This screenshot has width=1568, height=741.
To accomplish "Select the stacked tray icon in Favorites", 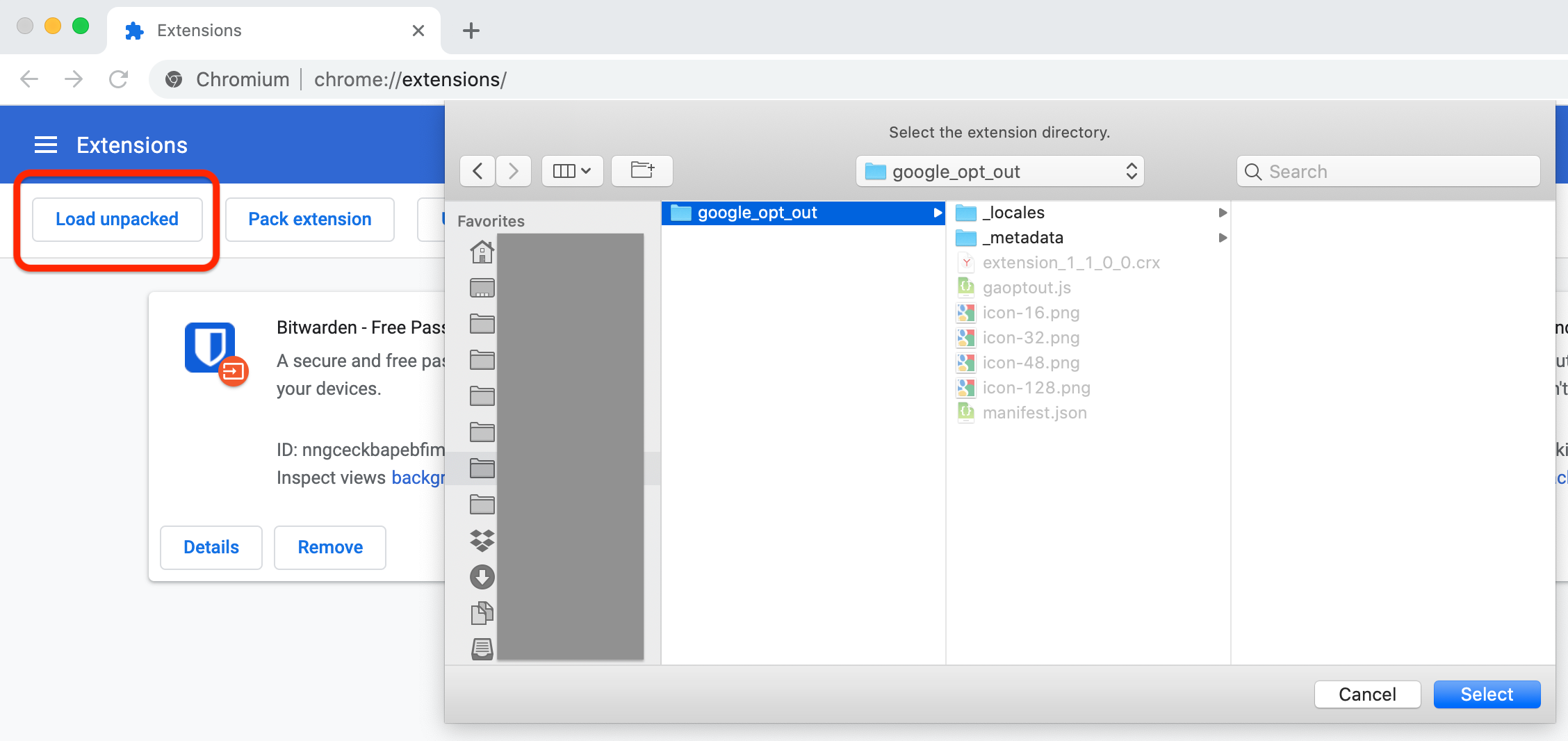I will coord(482,649).
